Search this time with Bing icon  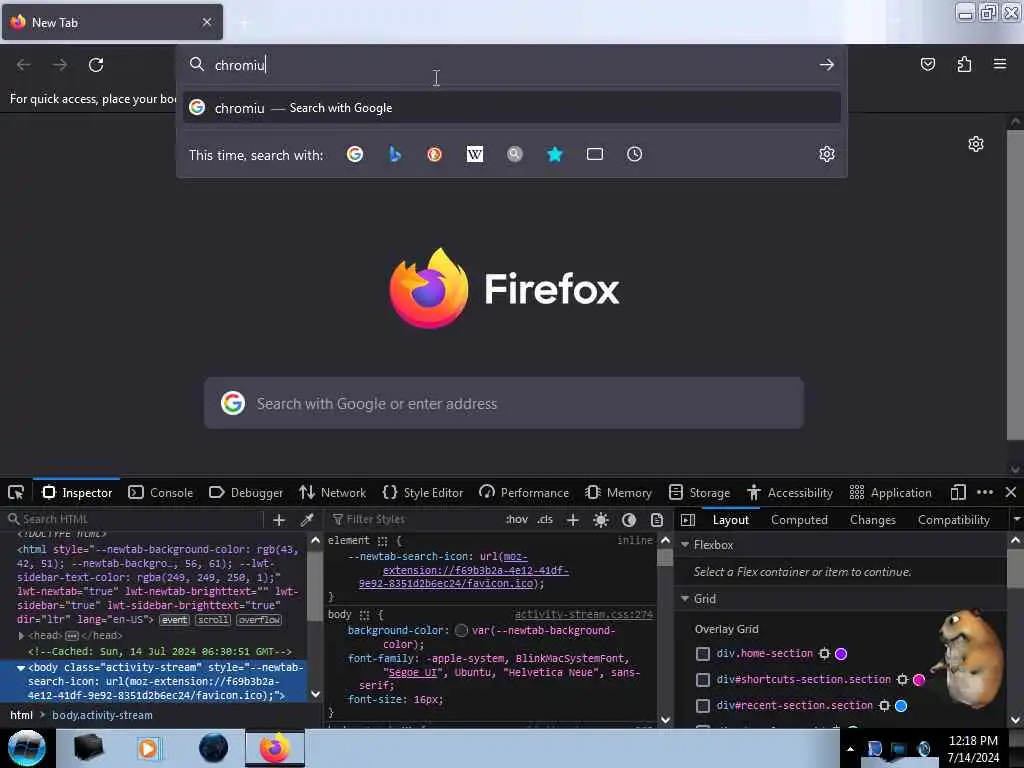point(394,154)
